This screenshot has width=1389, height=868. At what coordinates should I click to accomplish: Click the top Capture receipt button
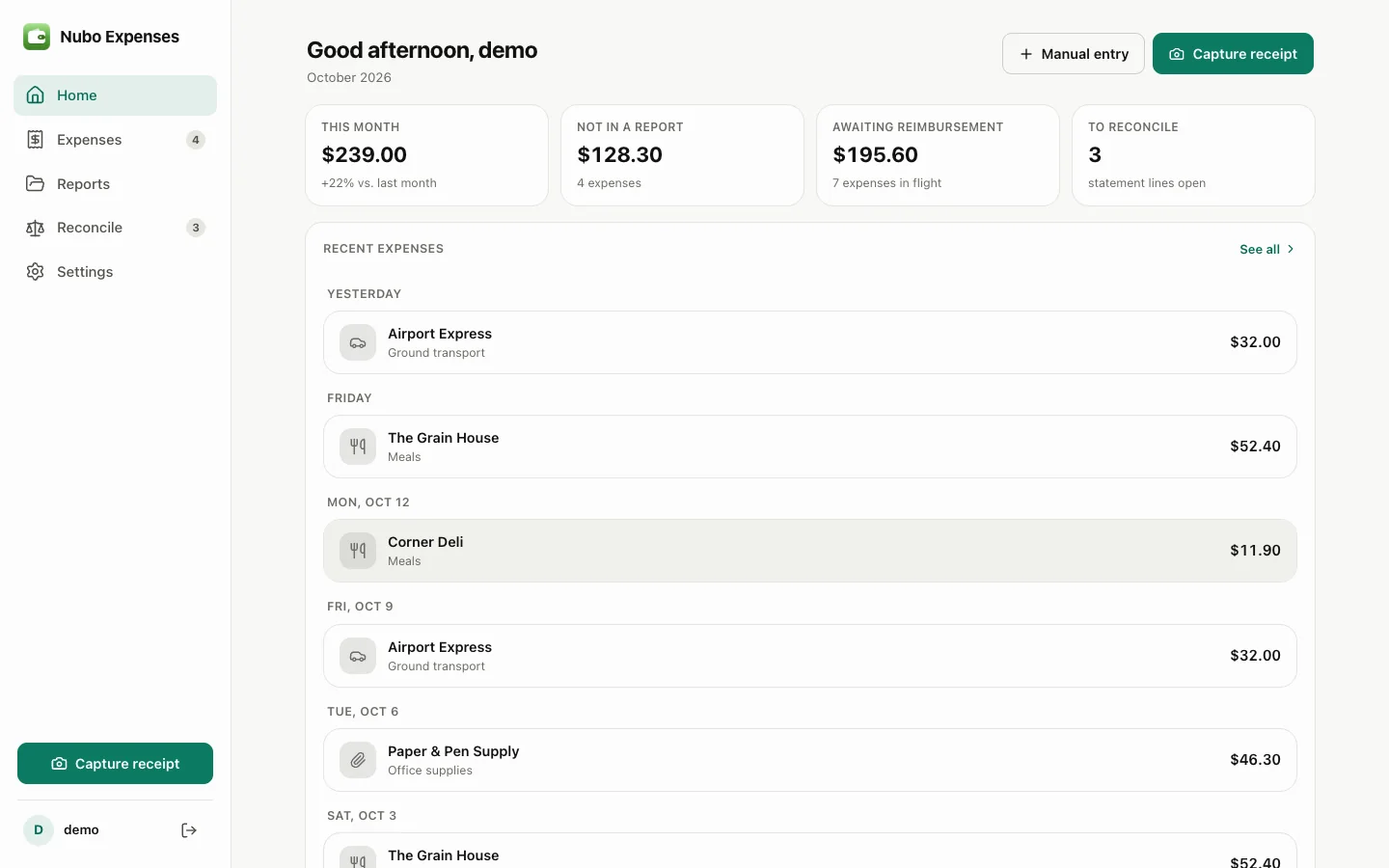pyautogui.click(x=1233, y=54)
